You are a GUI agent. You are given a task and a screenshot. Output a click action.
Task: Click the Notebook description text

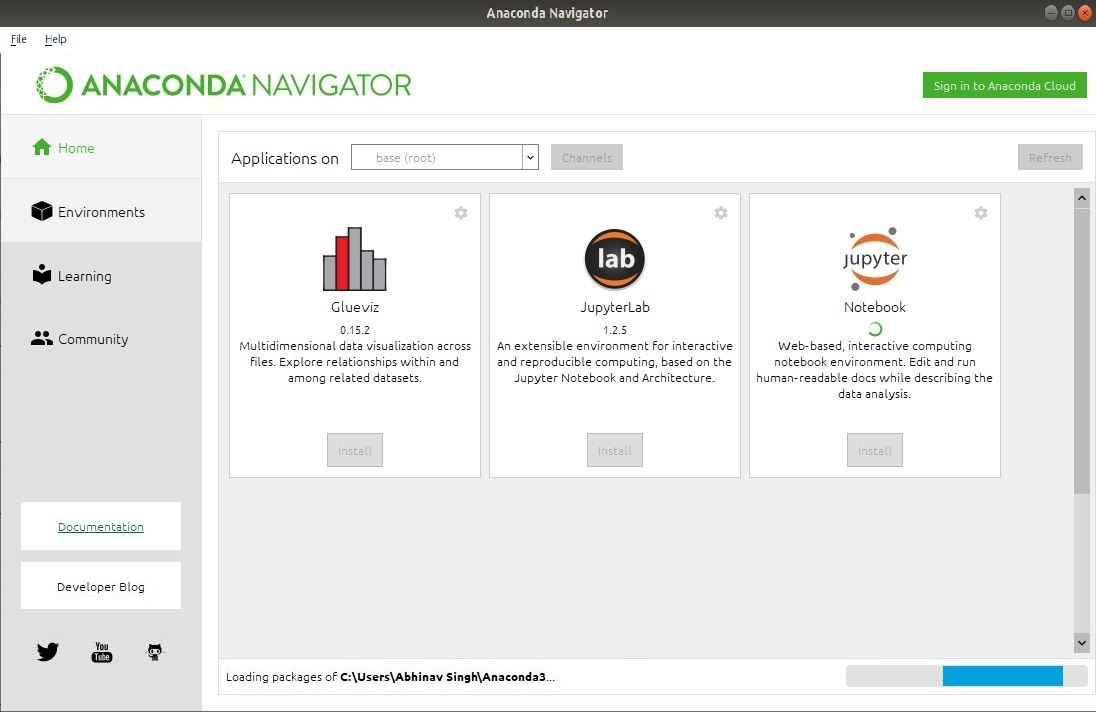[874, 370]
